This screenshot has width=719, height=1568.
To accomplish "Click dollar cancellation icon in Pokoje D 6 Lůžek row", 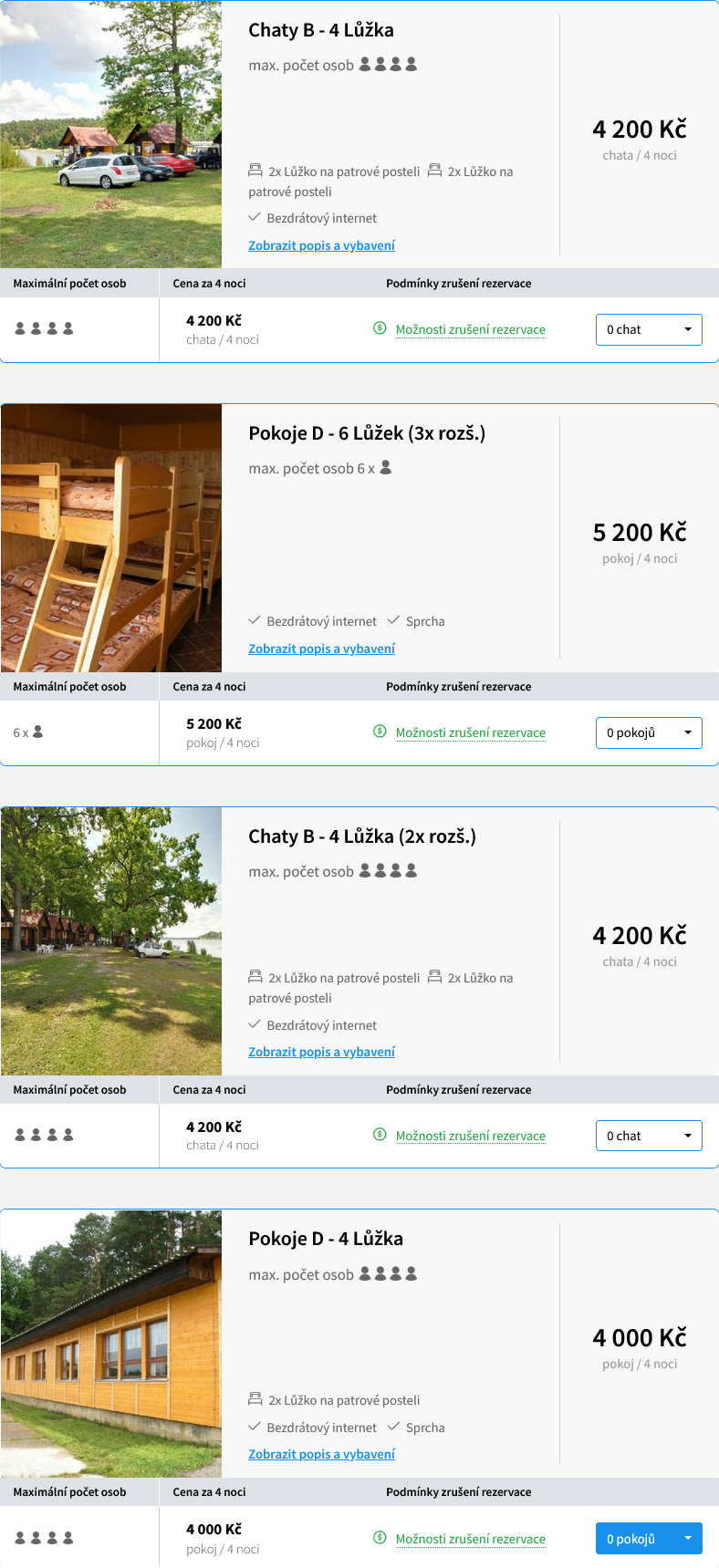I will point(380,732).
